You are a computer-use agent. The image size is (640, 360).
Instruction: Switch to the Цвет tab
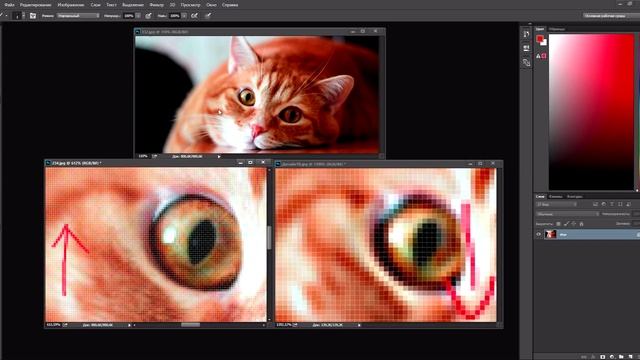(x=540, y=29)
